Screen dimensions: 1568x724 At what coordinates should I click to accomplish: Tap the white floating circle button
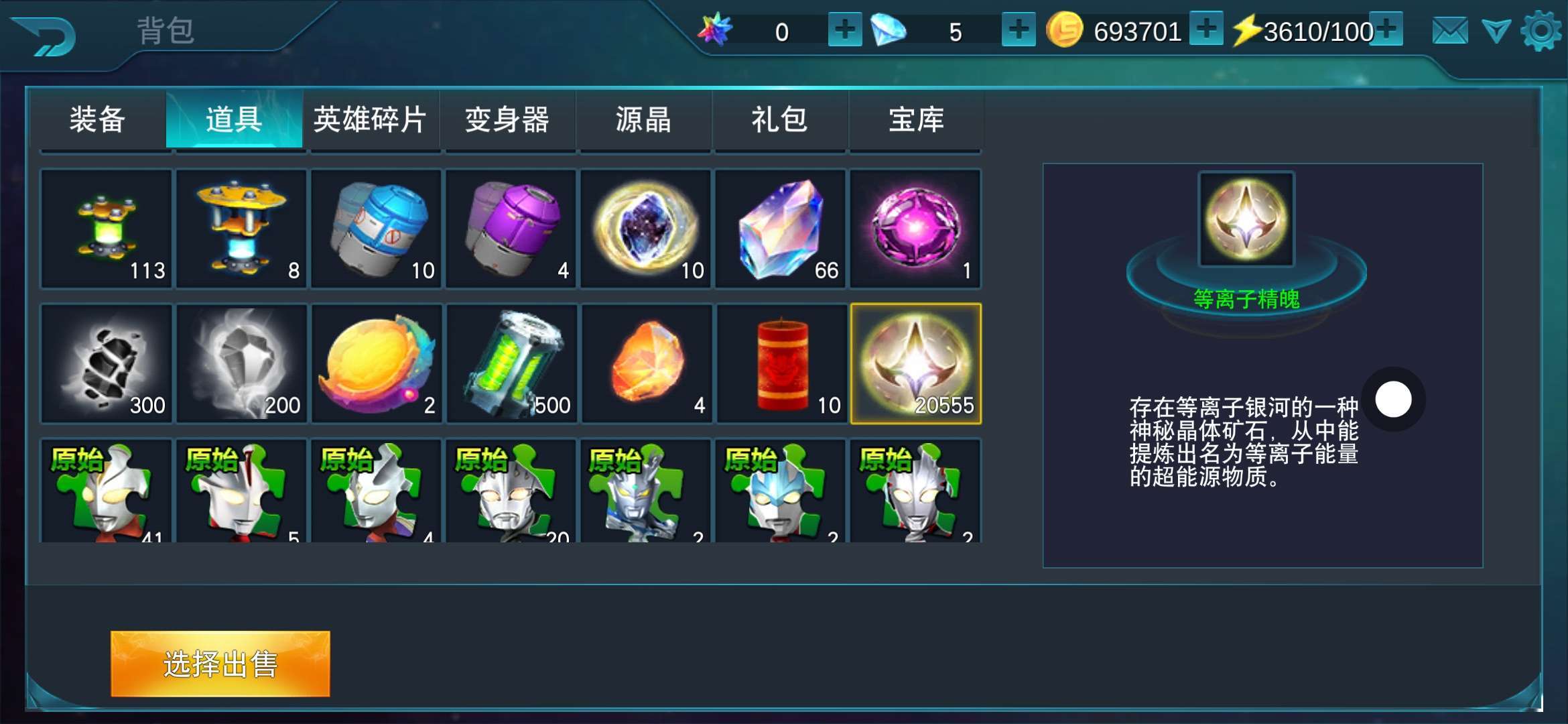tap(1394, 400)
